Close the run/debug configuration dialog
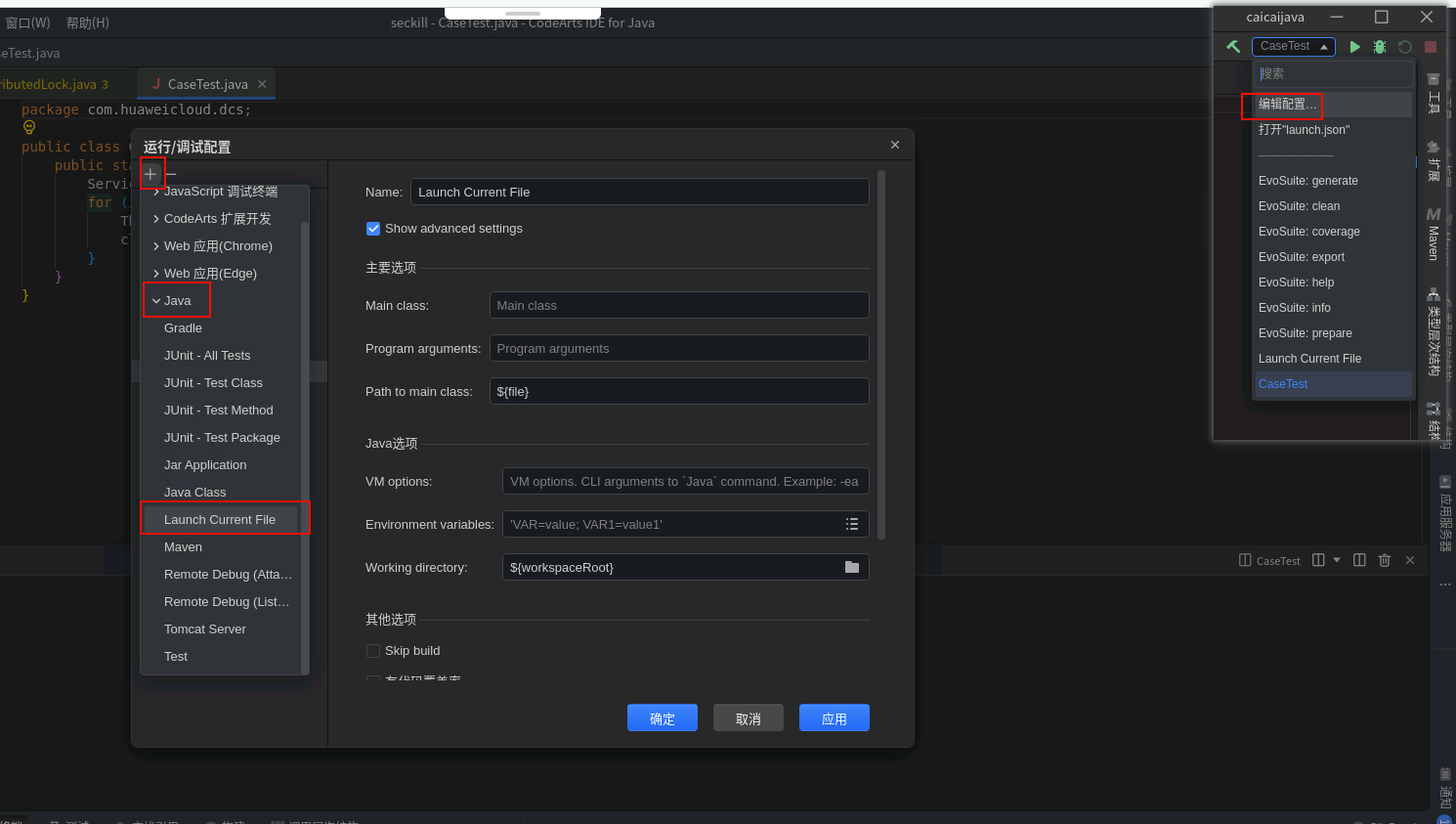 (x=895, y=145)
